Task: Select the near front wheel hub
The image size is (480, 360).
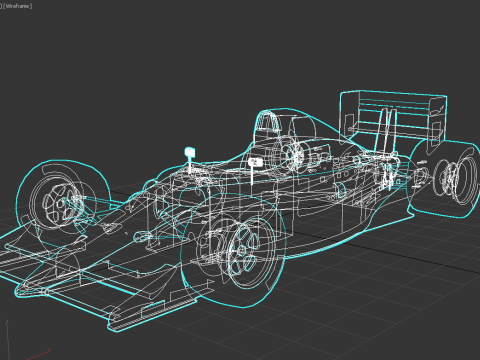Action: [x=242, y=252]
